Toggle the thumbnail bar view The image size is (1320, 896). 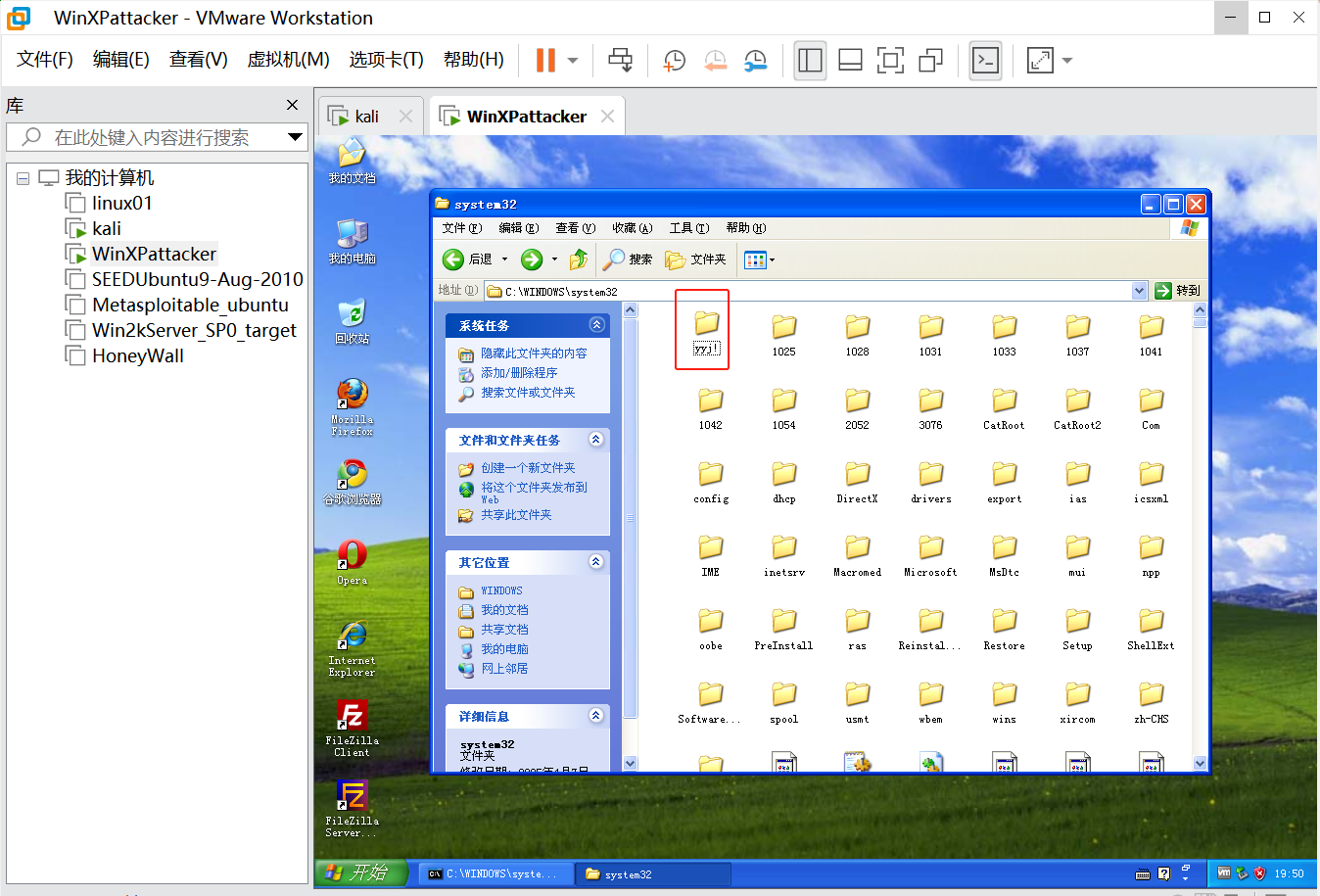850,60
